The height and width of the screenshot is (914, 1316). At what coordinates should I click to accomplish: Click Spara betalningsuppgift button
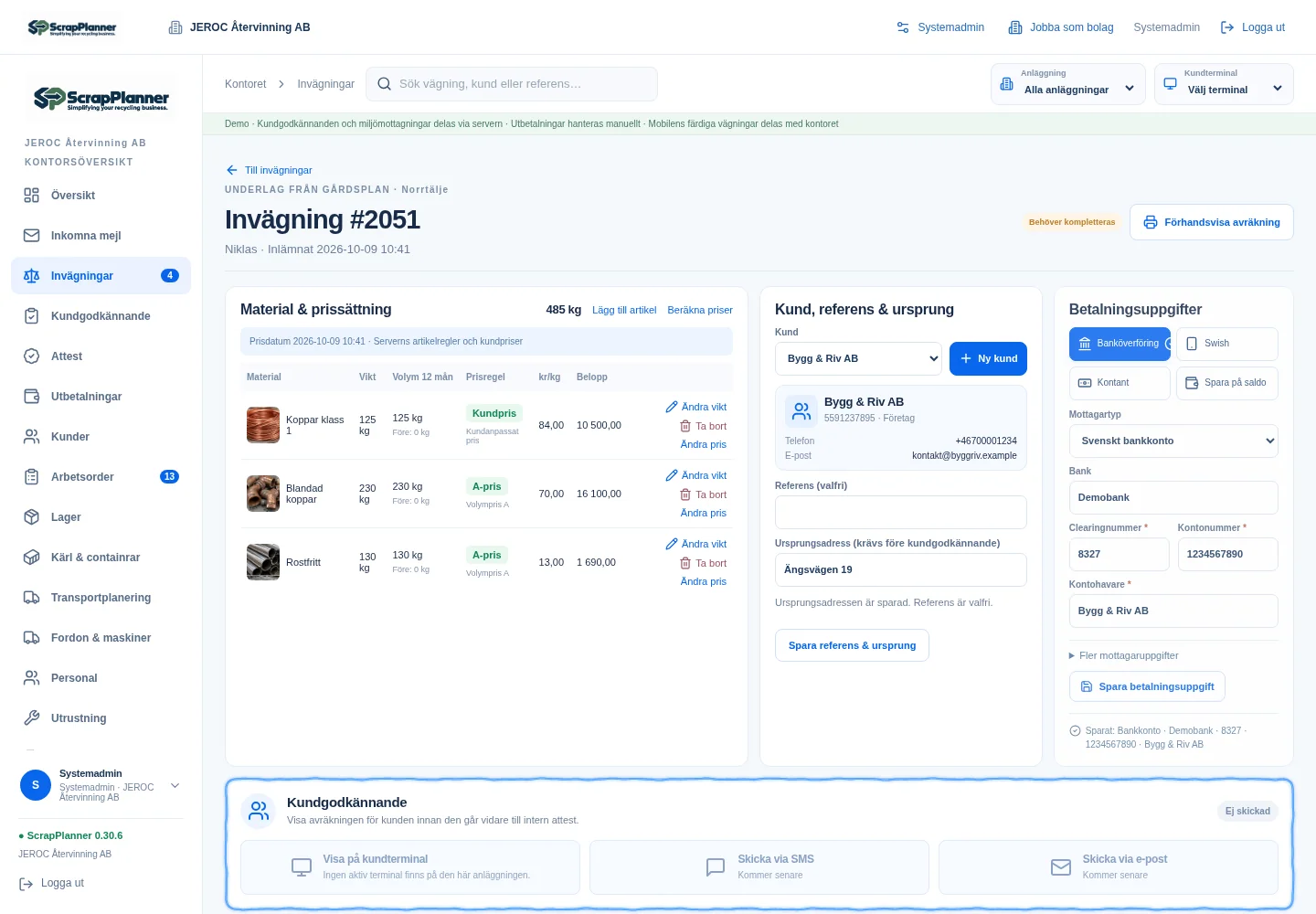(1147, 686)
